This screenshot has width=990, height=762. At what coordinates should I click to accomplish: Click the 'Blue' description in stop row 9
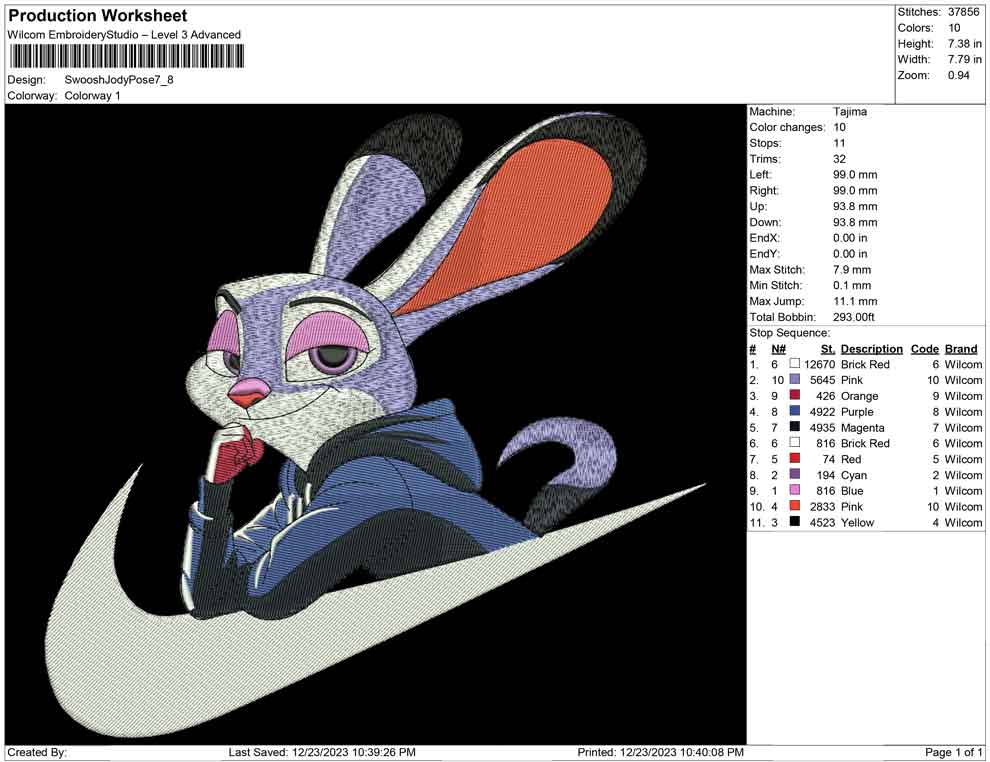[x=852, y=491]
